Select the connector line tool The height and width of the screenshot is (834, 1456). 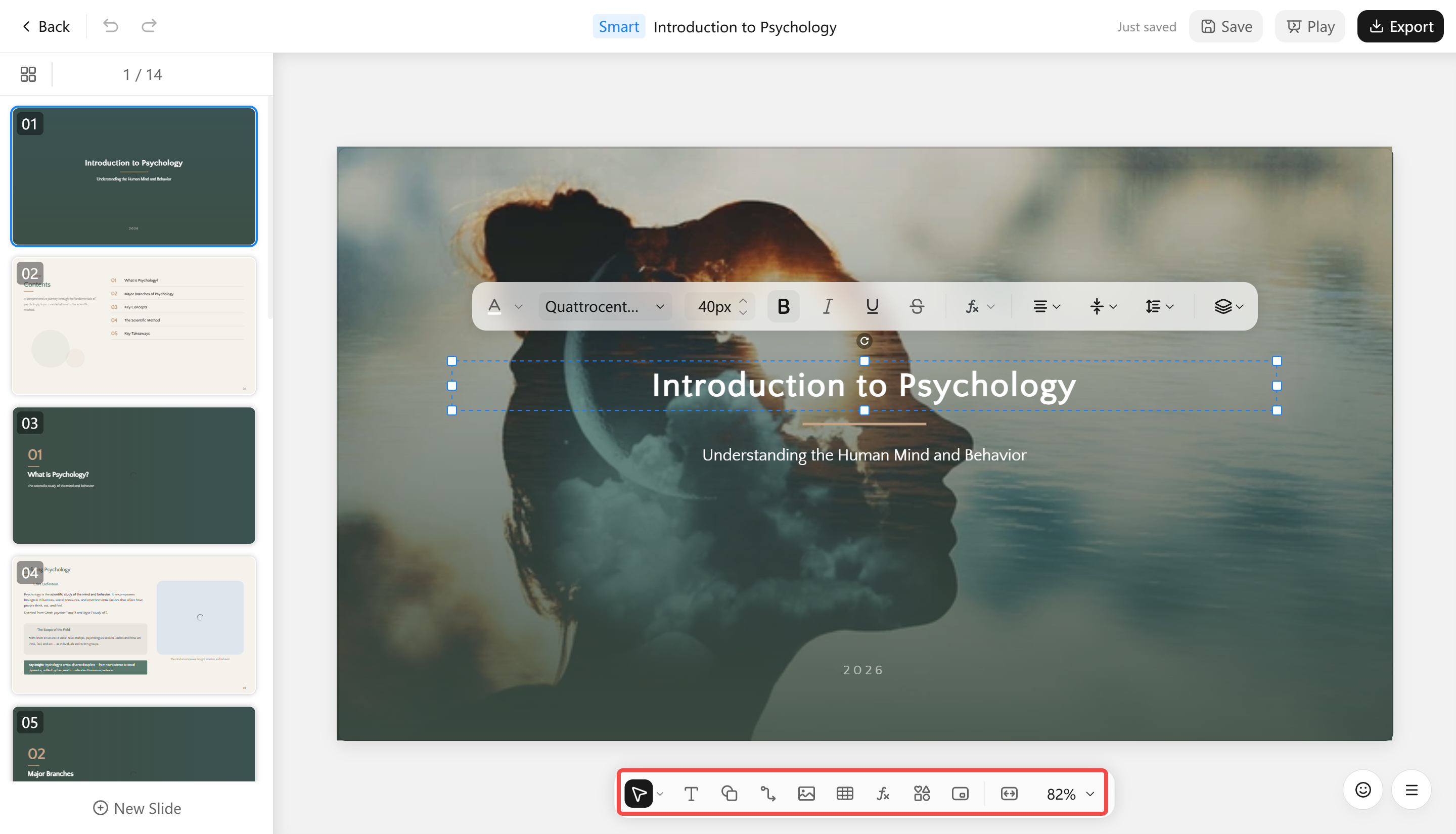tap(767, 794)
